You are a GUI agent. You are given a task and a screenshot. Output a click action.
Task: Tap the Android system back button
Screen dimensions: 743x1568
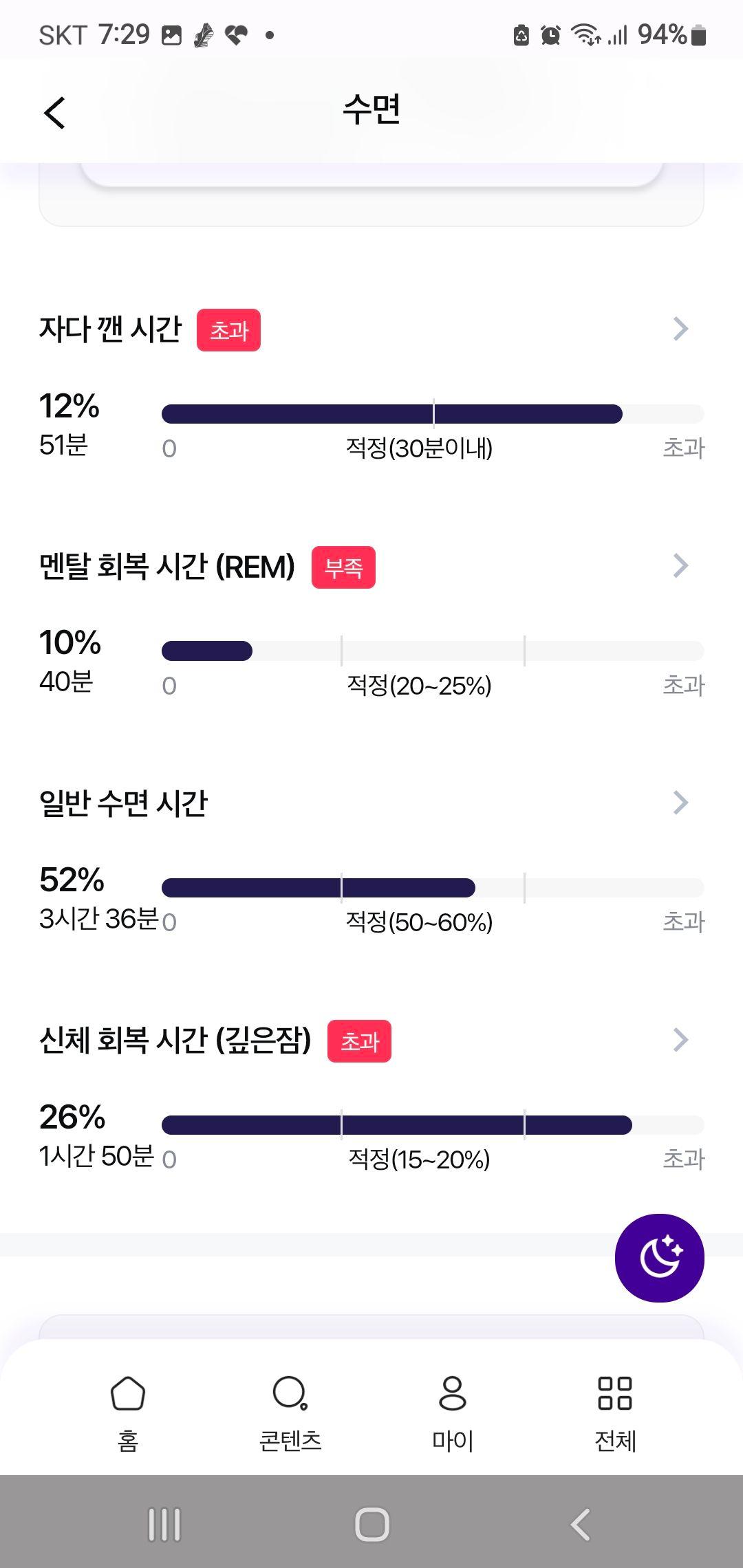[580, 1524]
